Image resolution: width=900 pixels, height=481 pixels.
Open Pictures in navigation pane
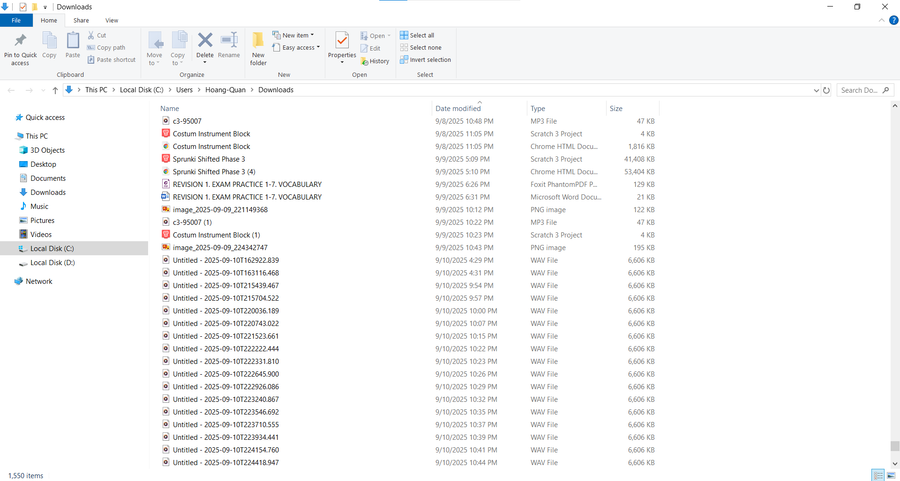coord(42,220)
